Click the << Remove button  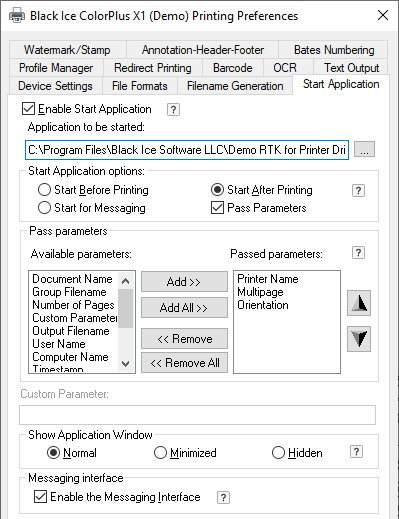pos(184,339)
